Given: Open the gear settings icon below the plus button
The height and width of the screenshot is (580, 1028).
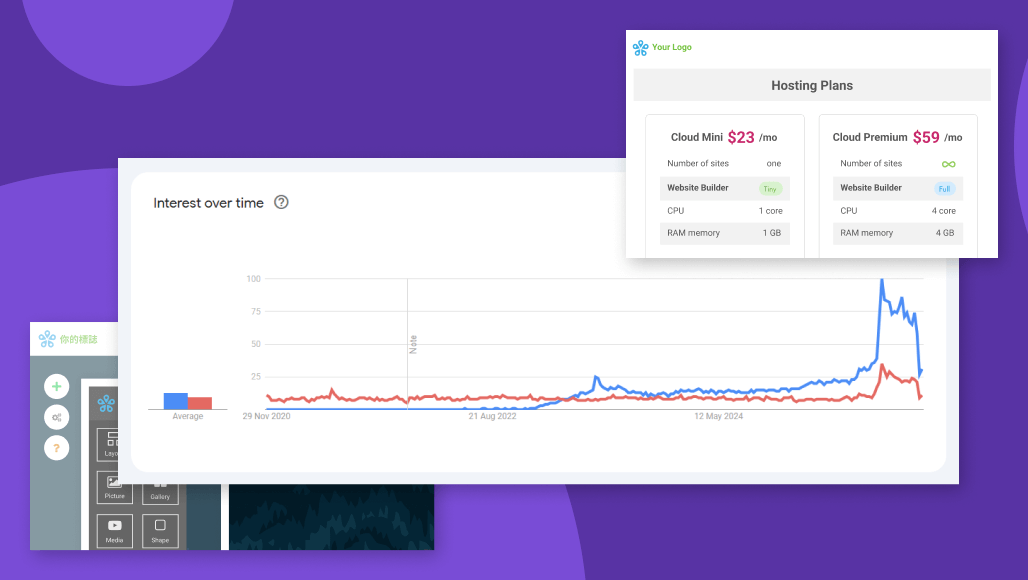Looking at the screenshot, I should pos(56,417).
